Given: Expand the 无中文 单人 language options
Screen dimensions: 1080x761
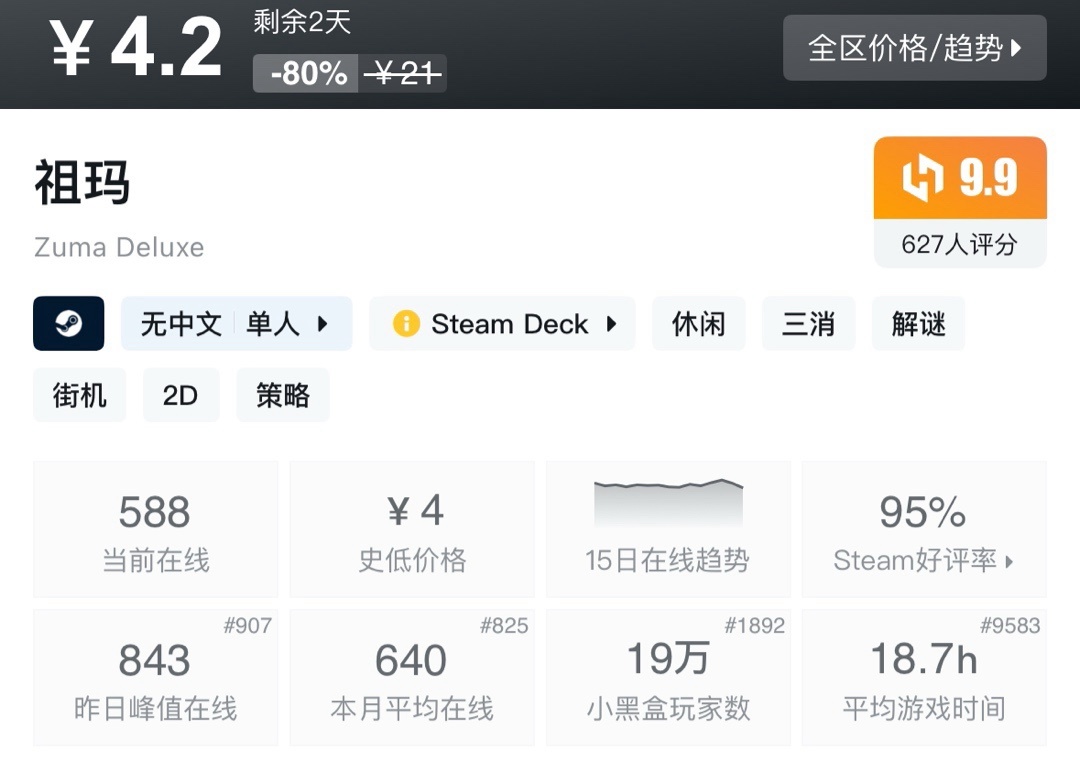Looking at the screenshot, I should [236, 324].
